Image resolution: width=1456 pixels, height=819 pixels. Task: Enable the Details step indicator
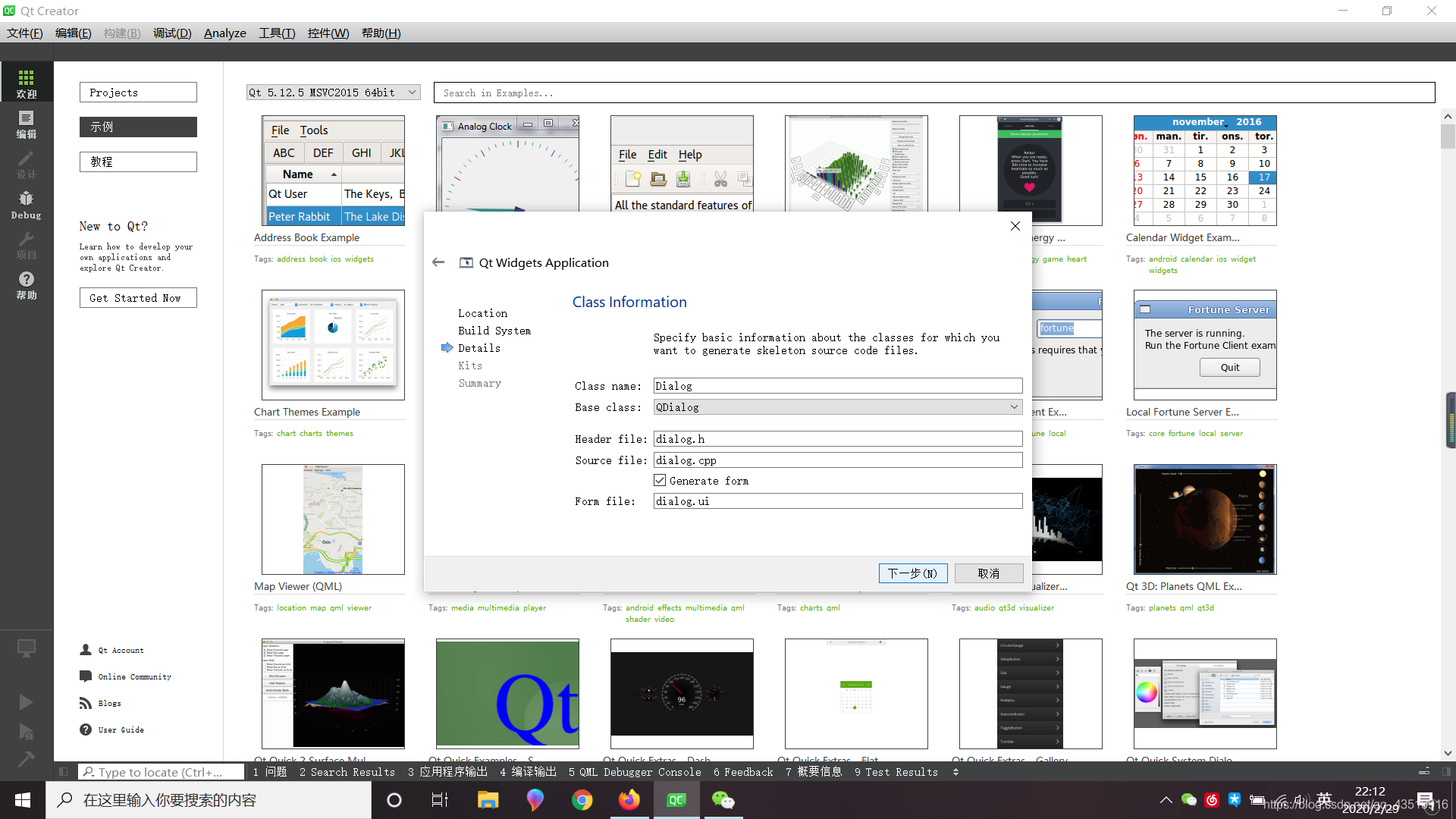[478, 348]
